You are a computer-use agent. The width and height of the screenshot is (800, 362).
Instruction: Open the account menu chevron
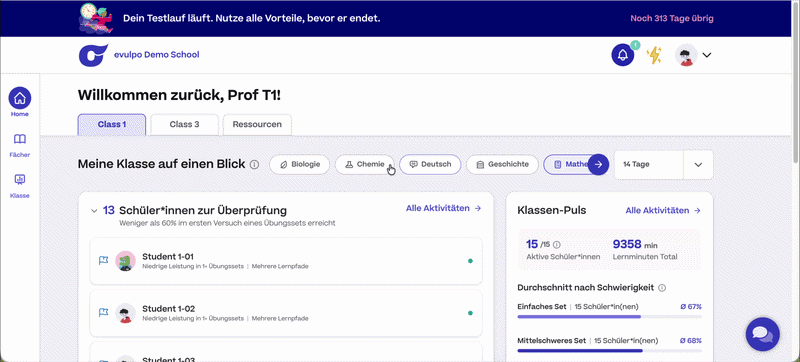tap(707, 55)
